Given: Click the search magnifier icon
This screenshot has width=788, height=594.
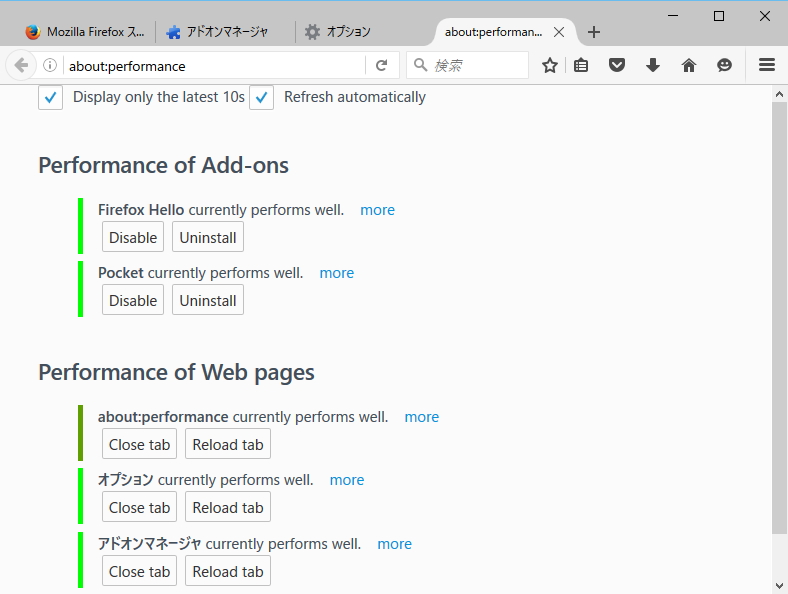Looking at the screenshot, I should (x=420, y=65).
